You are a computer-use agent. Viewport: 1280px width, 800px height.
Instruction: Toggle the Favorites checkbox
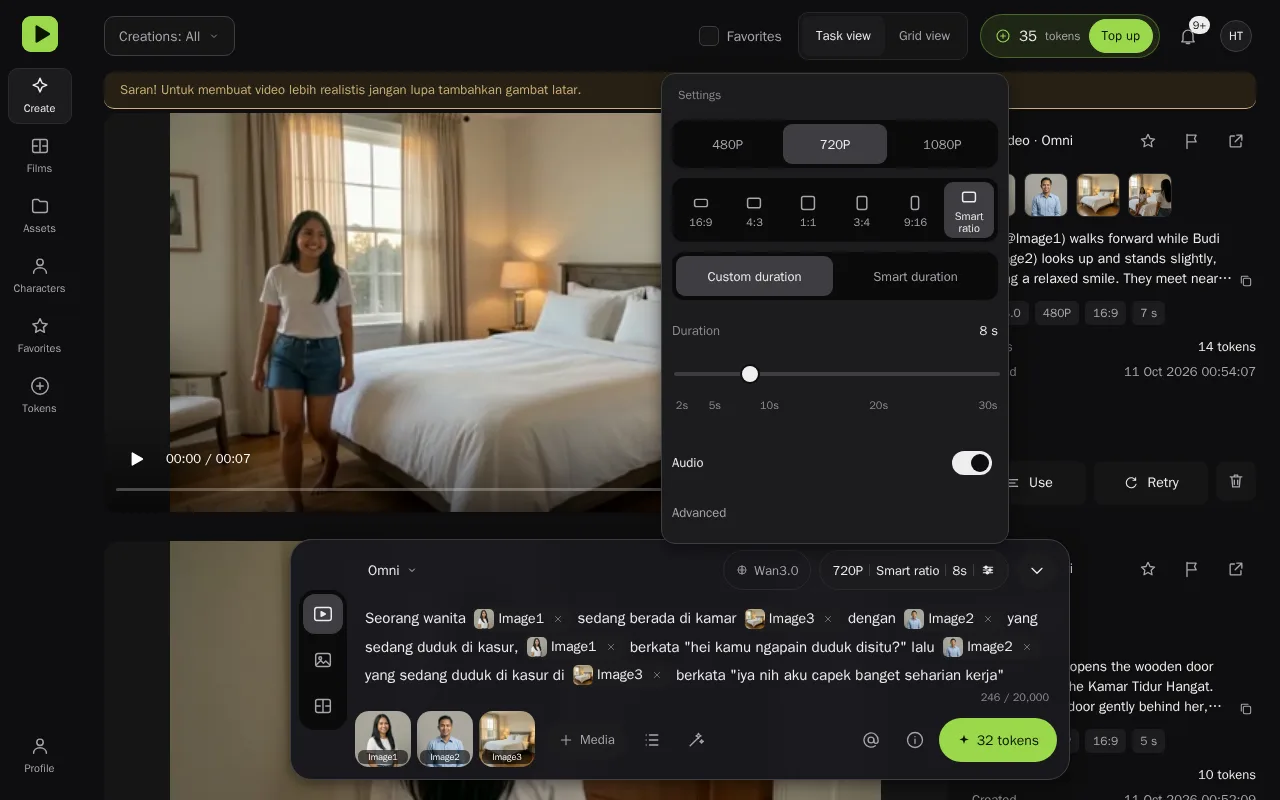click(x=709, y=36)
